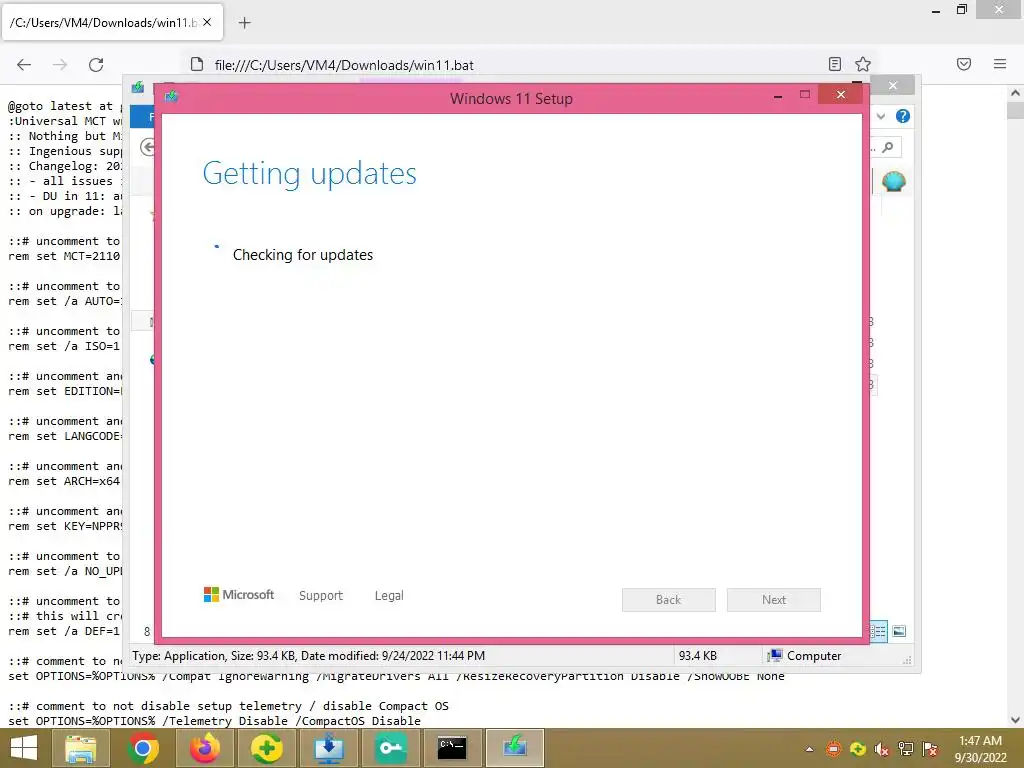
Task: Click the greyed Next button in Setup
Action: coord(774,600)
